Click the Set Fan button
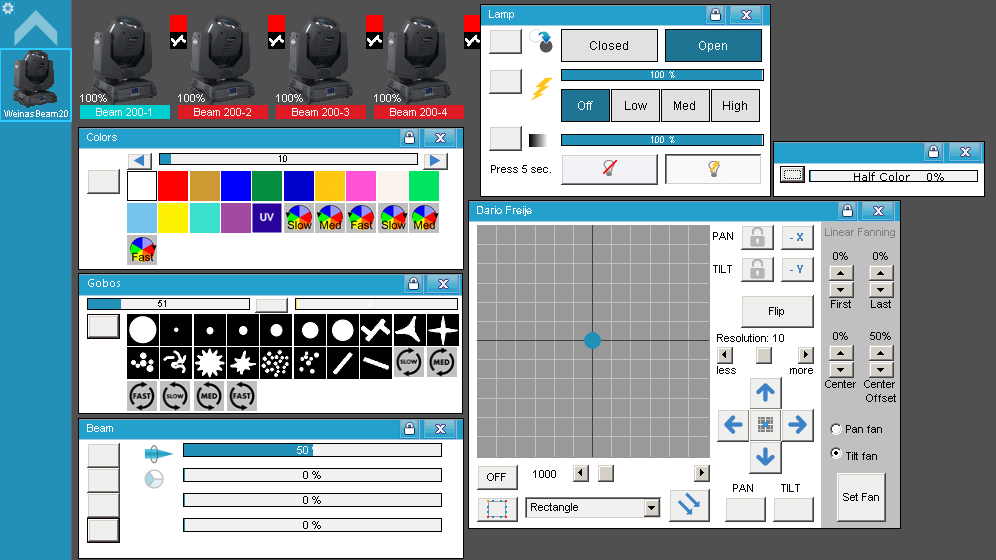The width and height of the screenshot is (996, 560). tap(861, 497)
